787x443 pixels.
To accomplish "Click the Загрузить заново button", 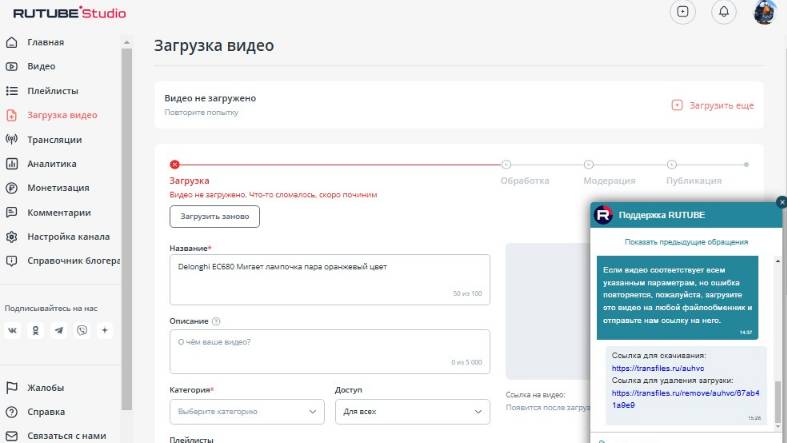I will tap(214, 216).
